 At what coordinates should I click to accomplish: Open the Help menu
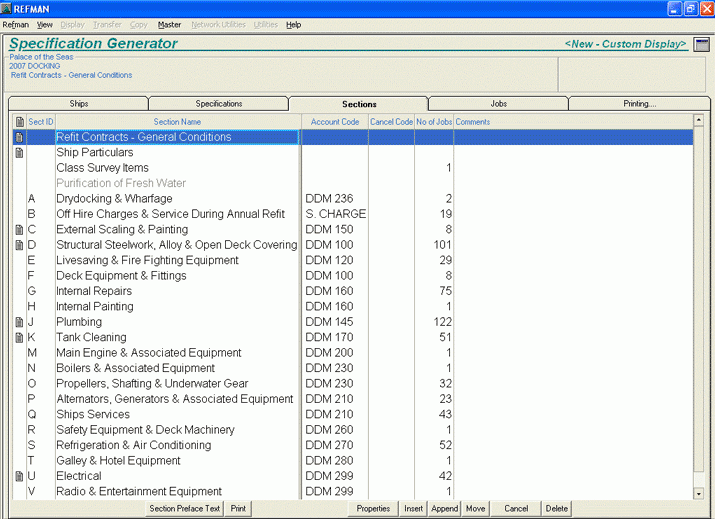pos(293,24)
